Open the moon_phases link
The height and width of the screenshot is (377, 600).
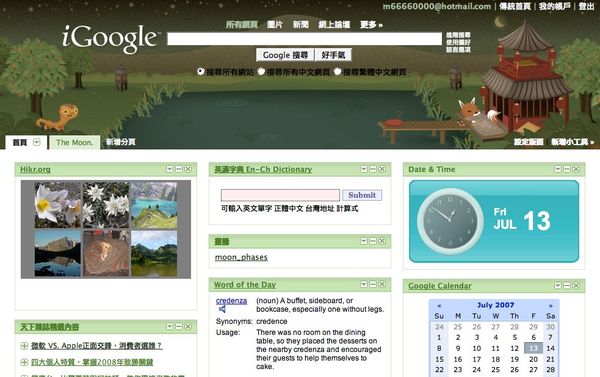pos(241,257)
